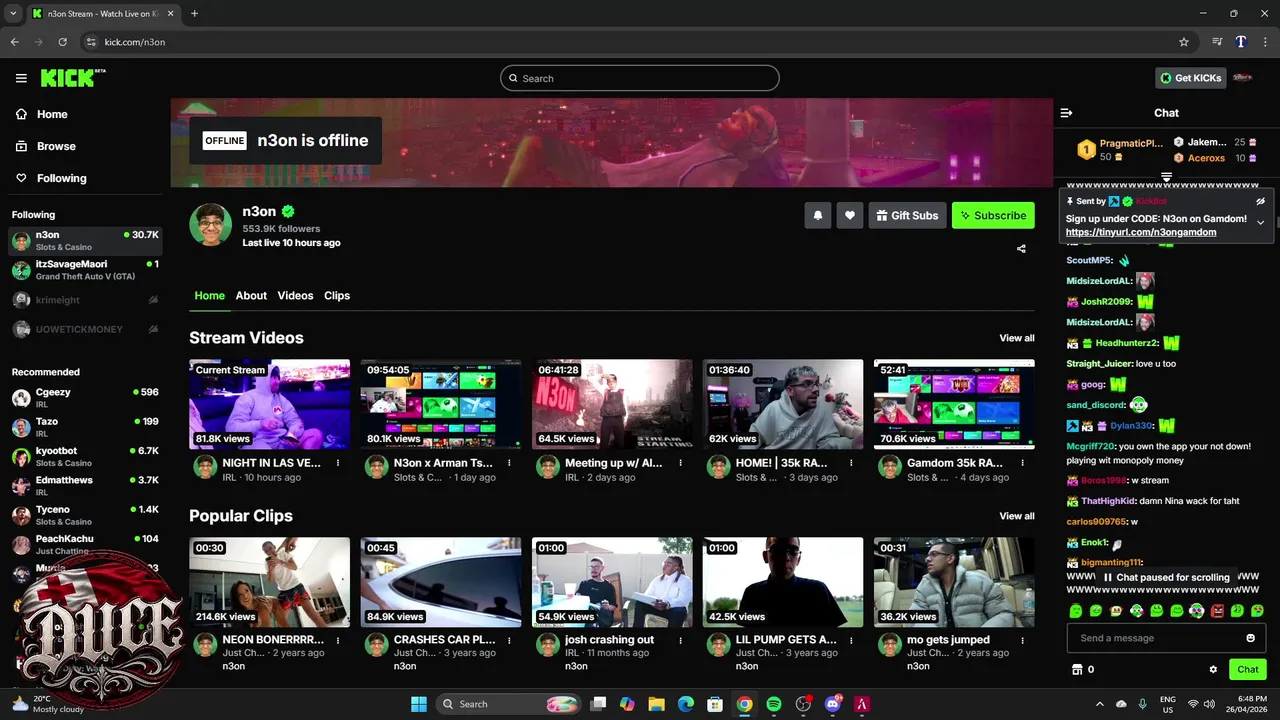The width and height of the screenshot is (1280, 720).
Task: Switch to the Videos tab
Action: pyautogui.click(x=295, y=296)
